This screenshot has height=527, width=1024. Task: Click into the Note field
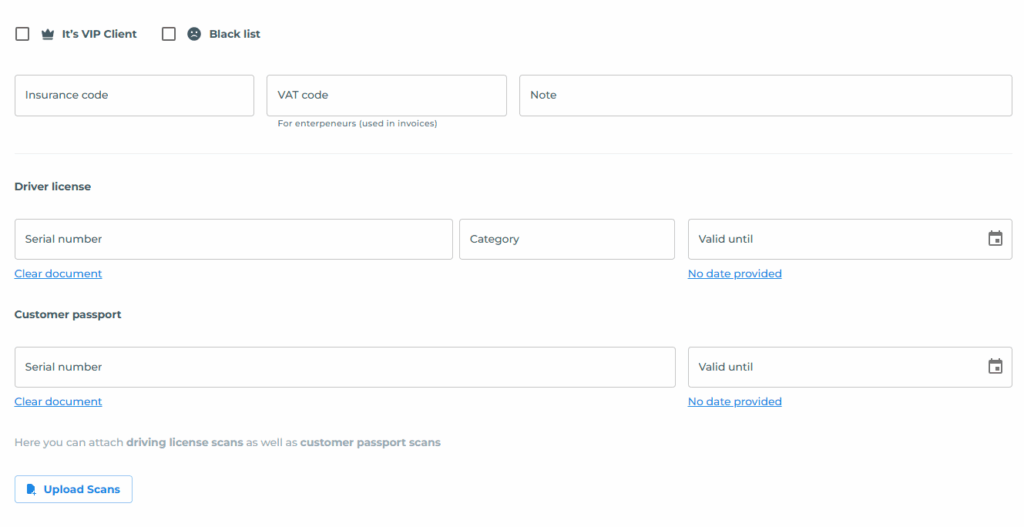765,95
